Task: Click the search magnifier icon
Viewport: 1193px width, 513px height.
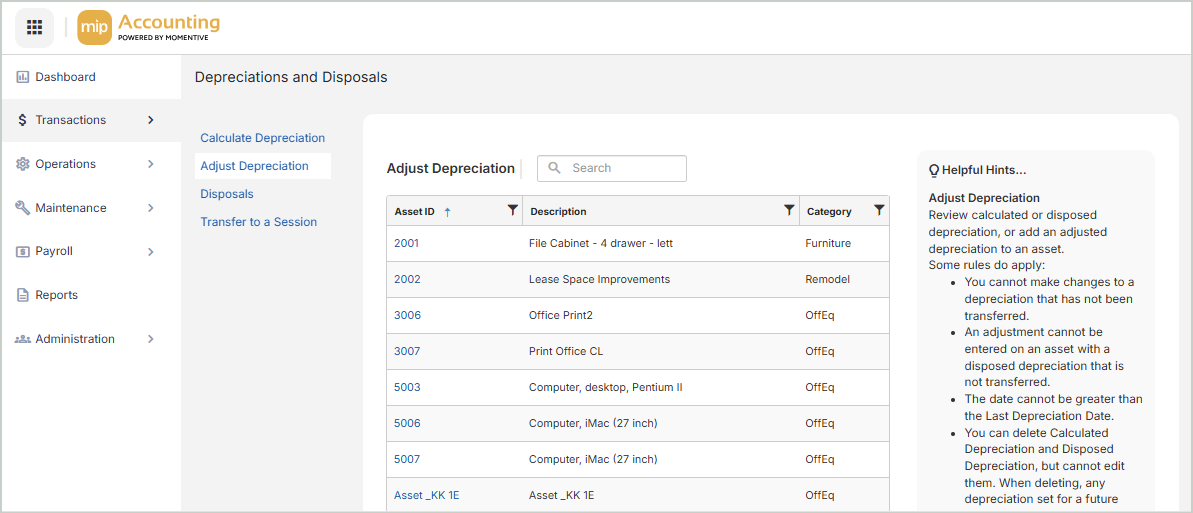Action: (555, 168)
